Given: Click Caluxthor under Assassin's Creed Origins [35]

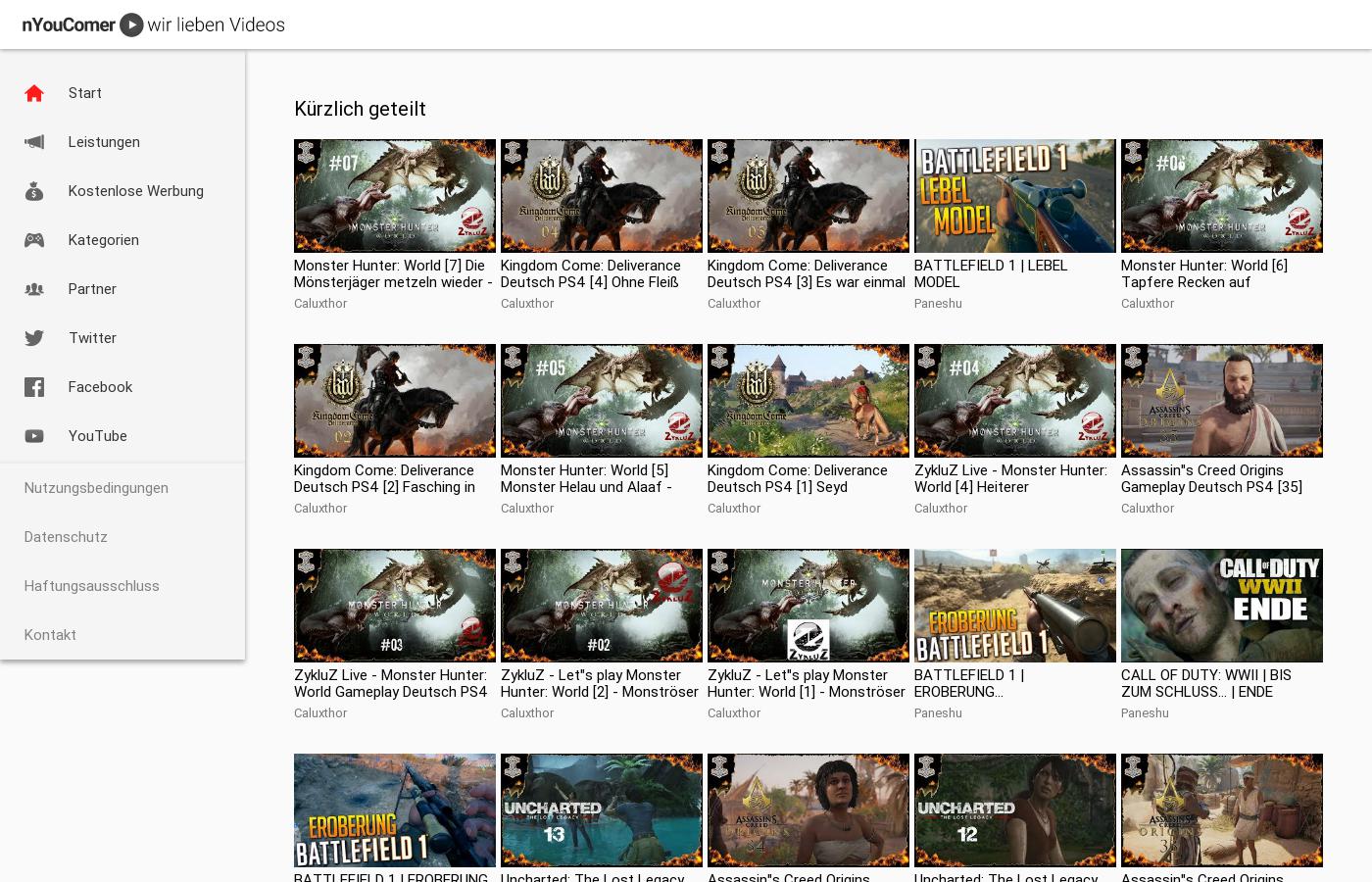Looking at the screenshot, I should [1148, 509].
